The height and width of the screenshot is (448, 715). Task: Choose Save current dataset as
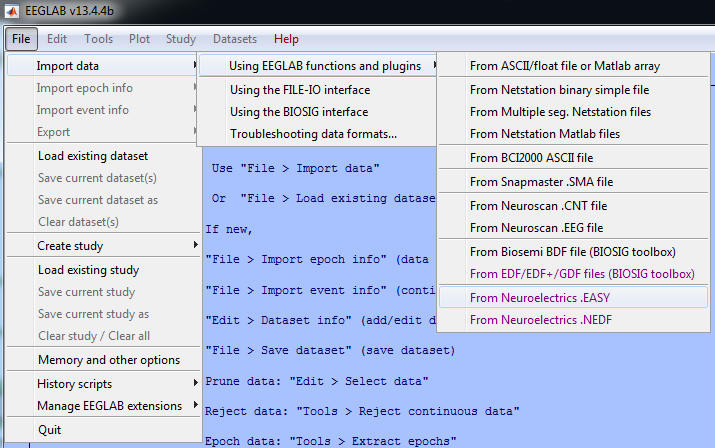(104, 199)
